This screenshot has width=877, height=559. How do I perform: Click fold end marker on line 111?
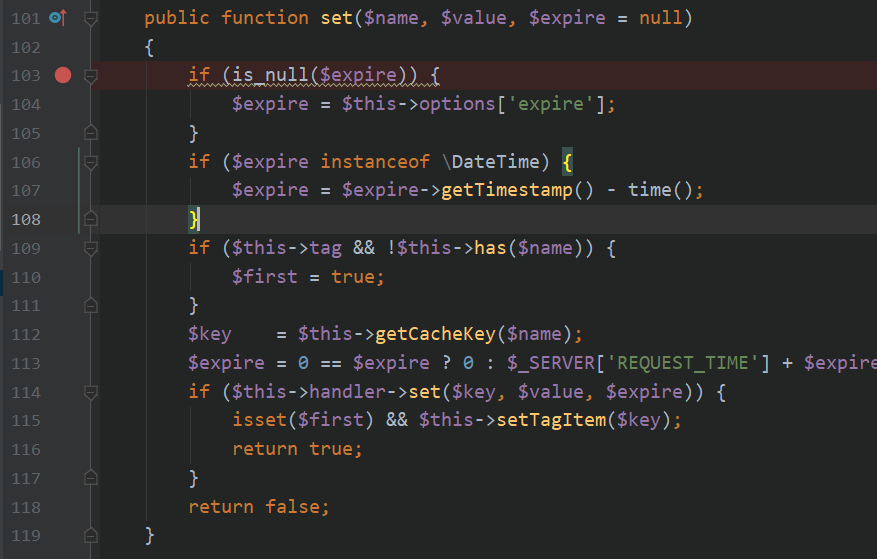point(91,305)
